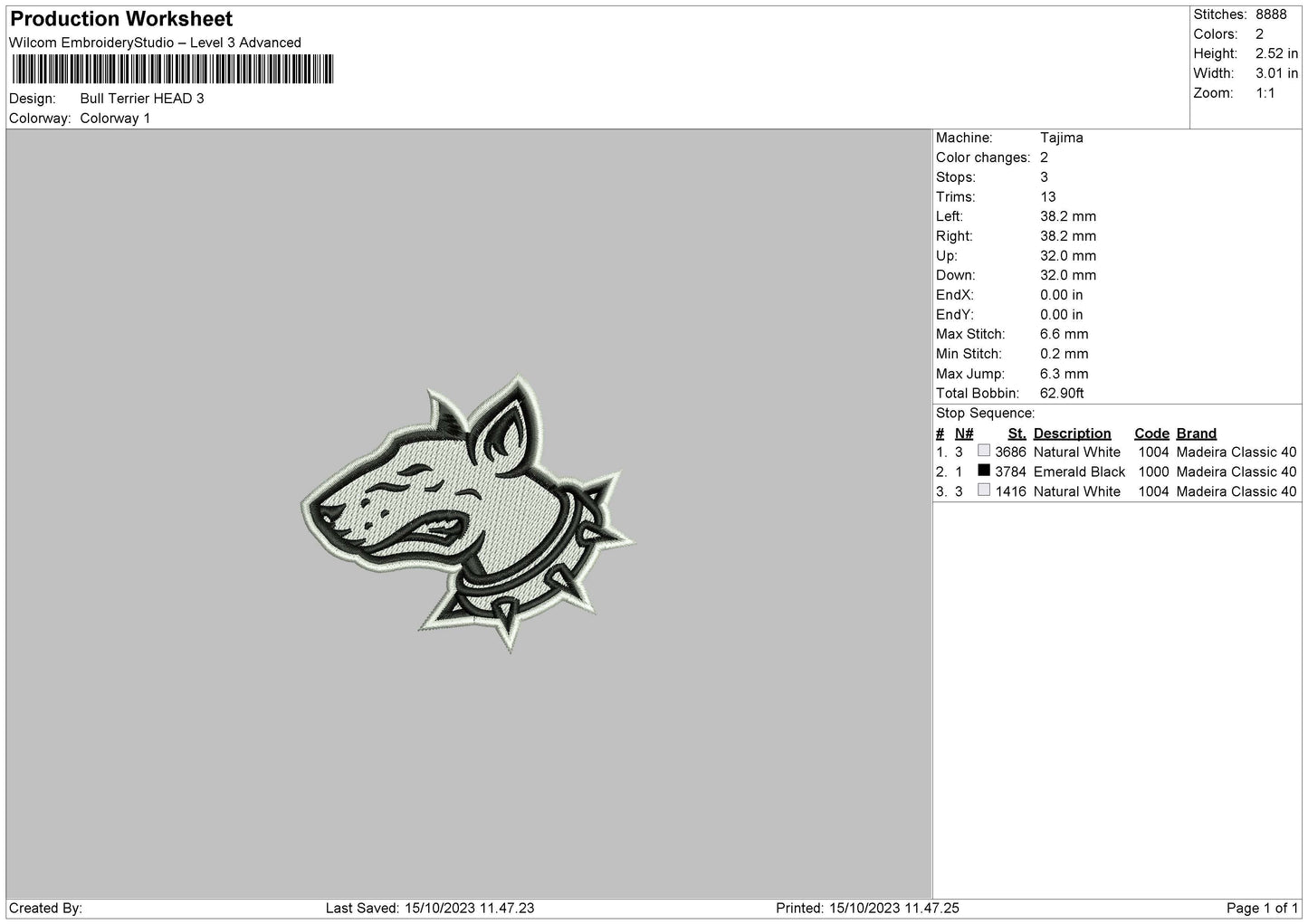The height and width of the screenshot is (924, 1308).
Task: Click the 'Colorway 1' value
Action: coord(115,119)
